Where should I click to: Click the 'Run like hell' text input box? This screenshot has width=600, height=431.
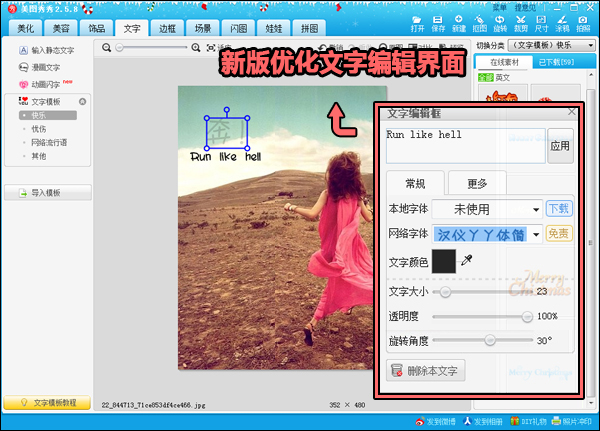pyautogui.click(x=465, y=144)
